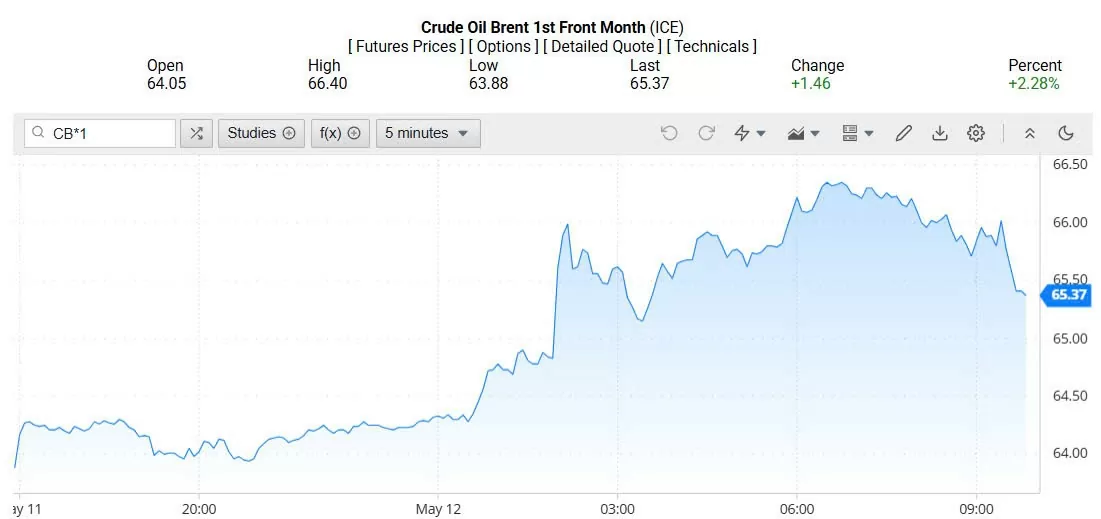Open the 5 minutes interval dropdown
The width and height of the screenshot is (1101, 519).
[428, 133]
